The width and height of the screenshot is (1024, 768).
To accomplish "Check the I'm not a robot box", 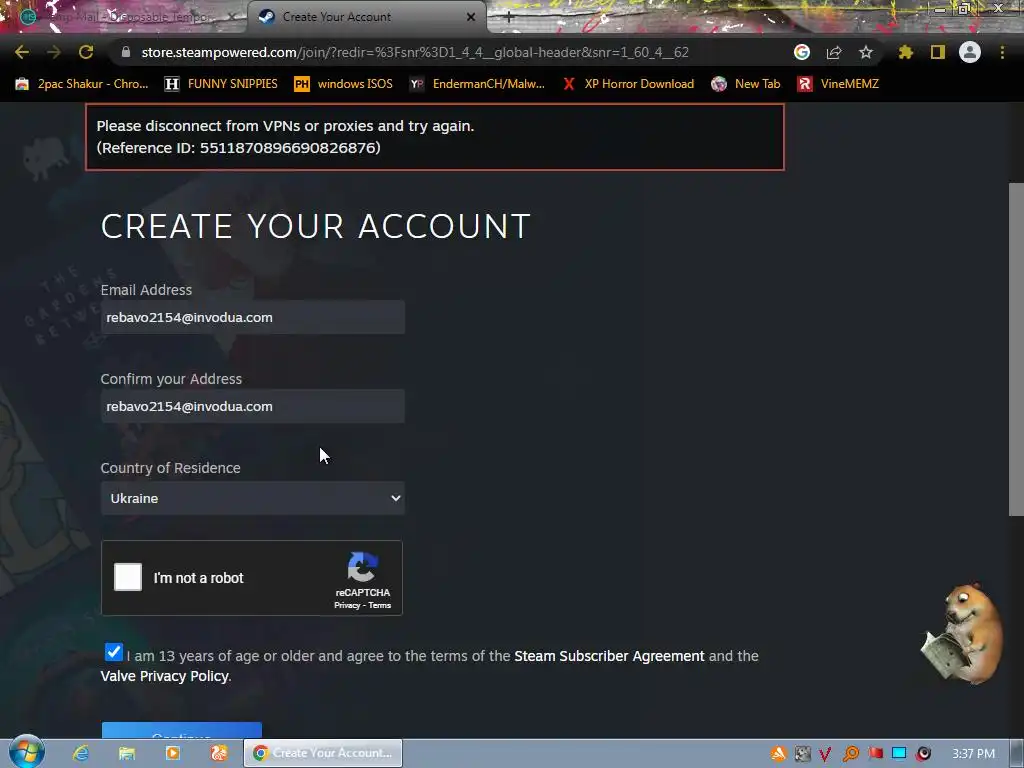I will tap(128, 577).
